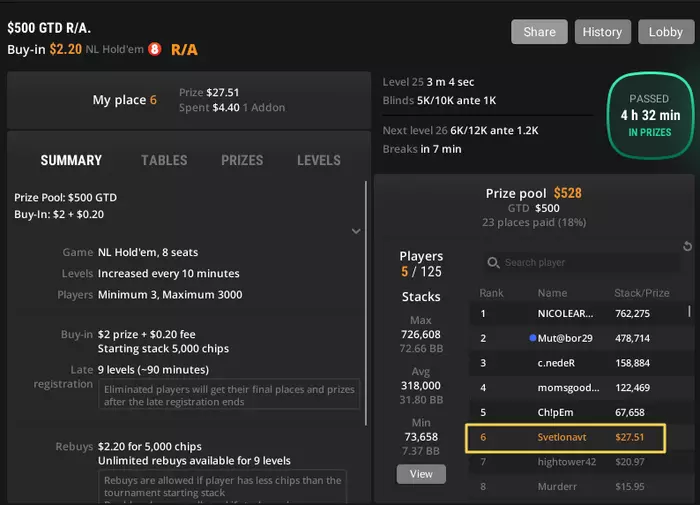
Task: Click the summary panel scrollbar
Action: click(x=366, y=304)
